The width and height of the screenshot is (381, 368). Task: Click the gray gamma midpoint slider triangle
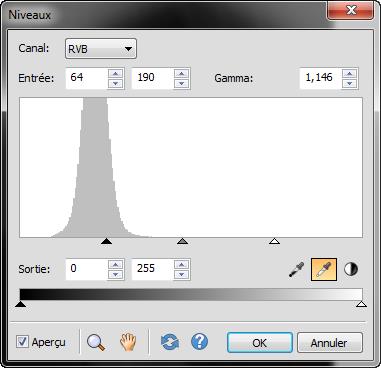point(182,241)
